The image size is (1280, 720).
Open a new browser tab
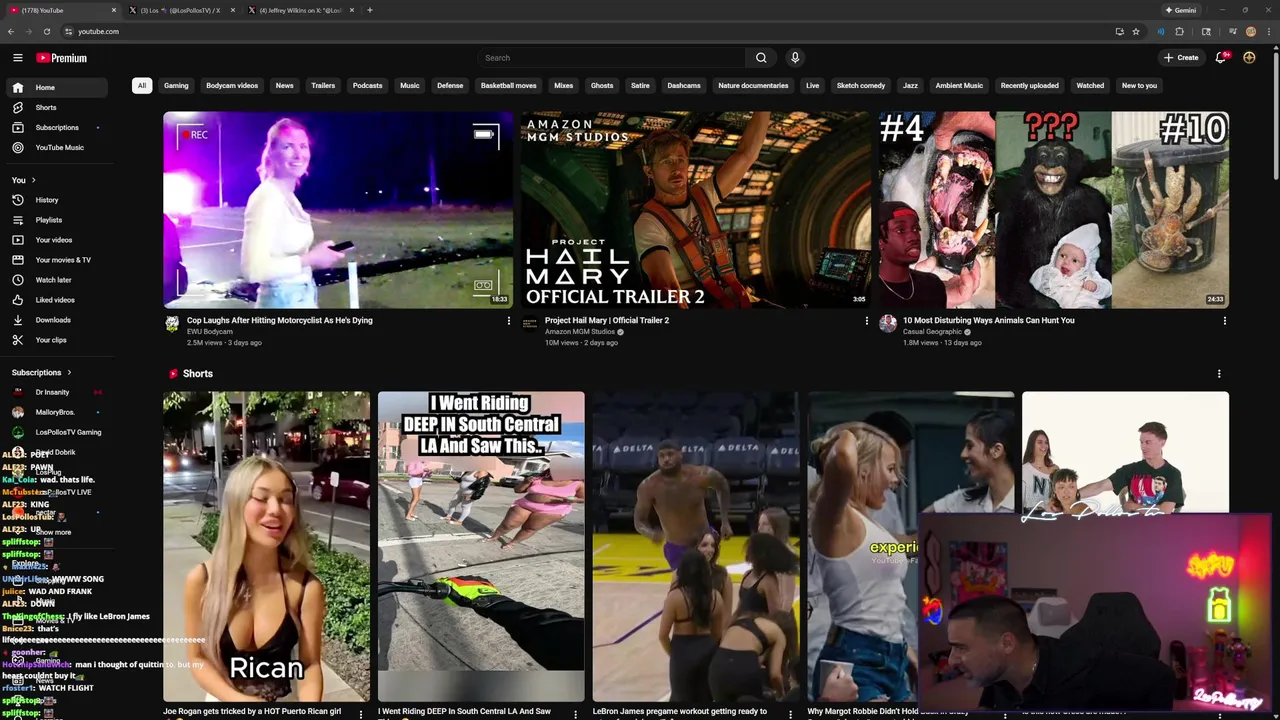point(370,10)
